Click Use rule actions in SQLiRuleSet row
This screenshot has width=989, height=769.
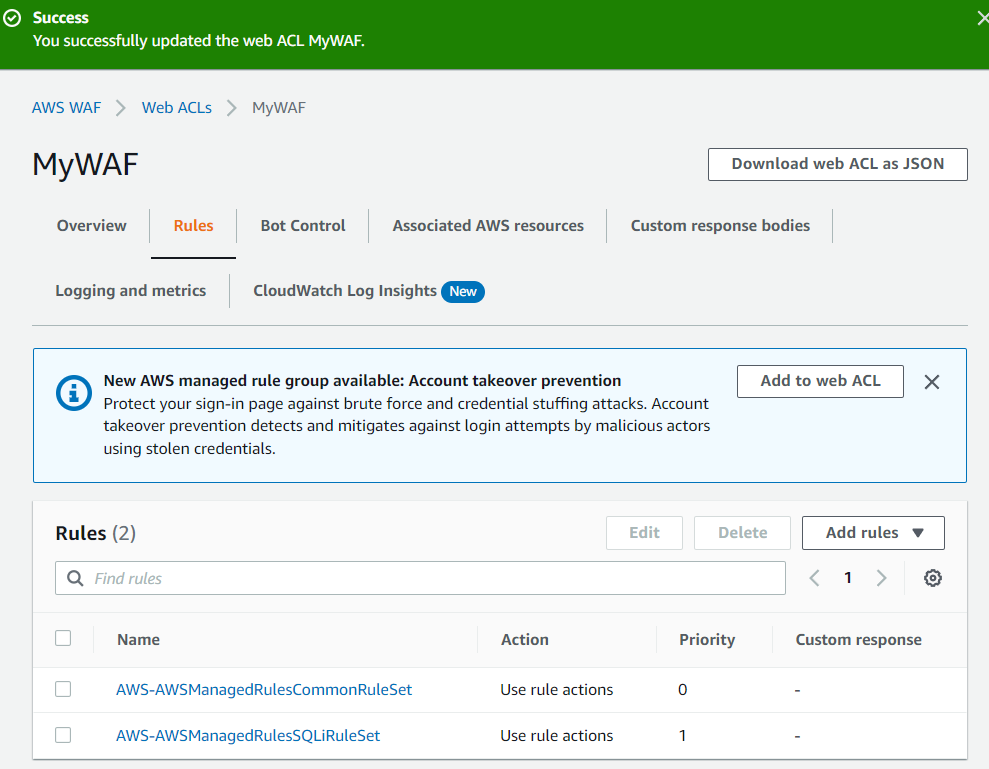click(x=556, y=736)
